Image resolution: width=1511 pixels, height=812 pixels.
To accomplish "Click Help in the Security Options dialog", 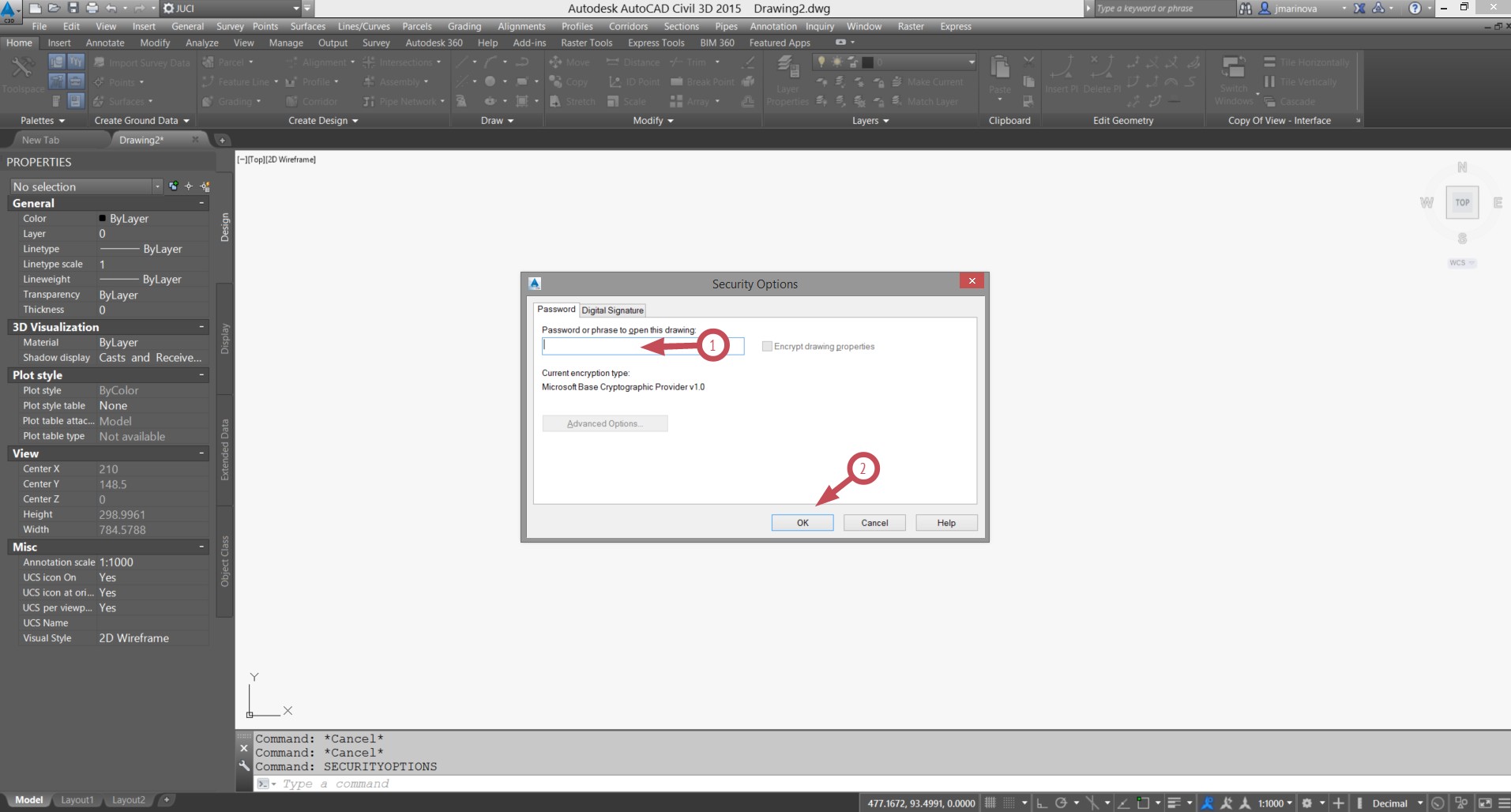I will [x=946, y=523].
